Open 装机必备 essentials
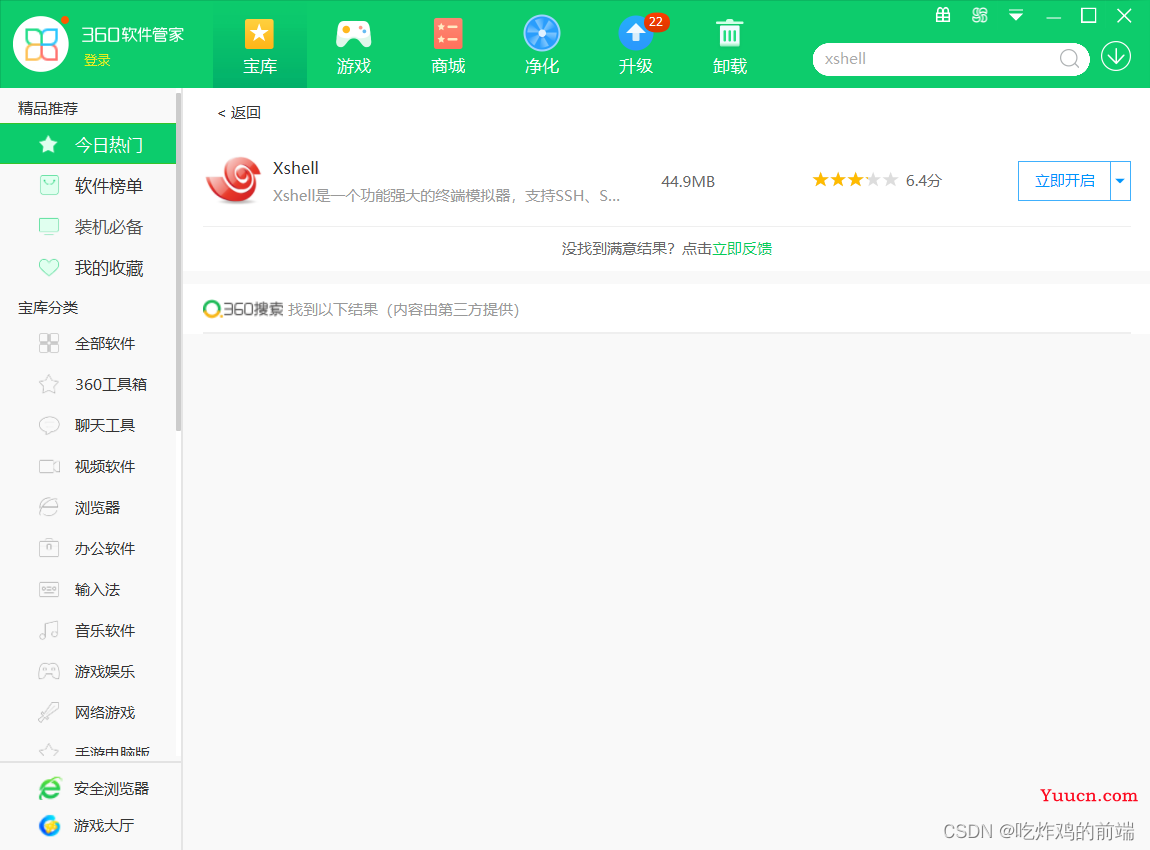The image size is (1150, 850). [88, 227]
